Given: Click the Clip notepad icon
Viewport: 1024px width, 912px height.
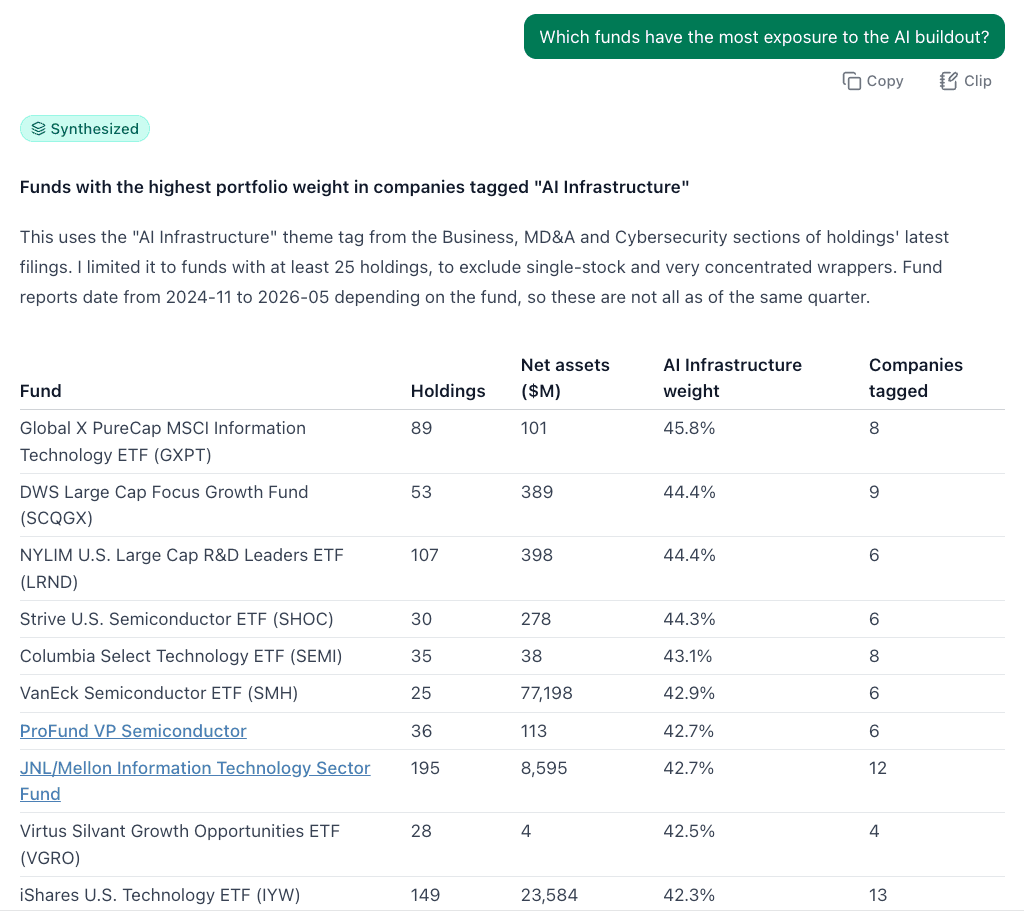Looking at the screenshot, I should [x=948, y=81].
